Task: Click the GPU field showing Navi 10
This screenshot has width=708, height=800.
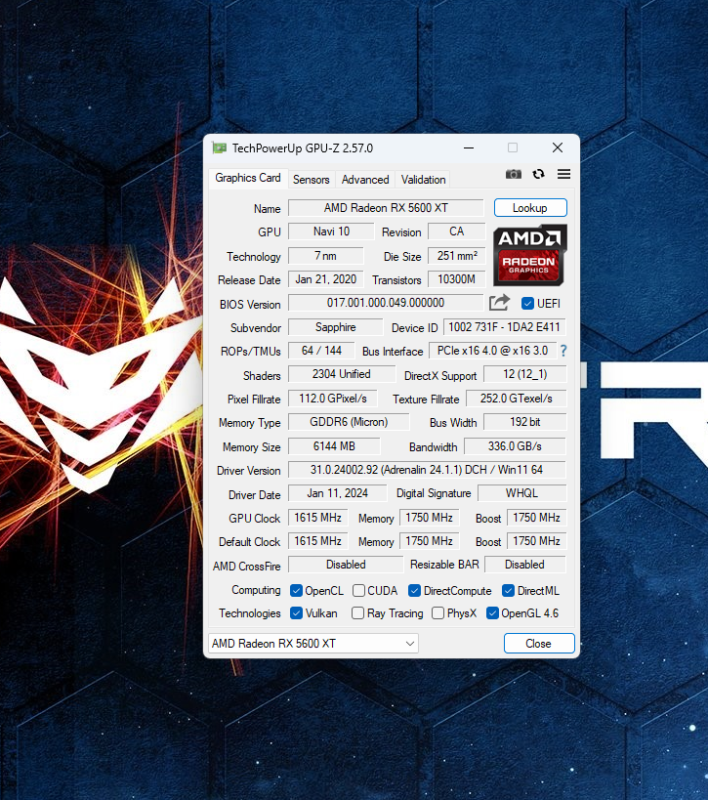Action: 331,232
